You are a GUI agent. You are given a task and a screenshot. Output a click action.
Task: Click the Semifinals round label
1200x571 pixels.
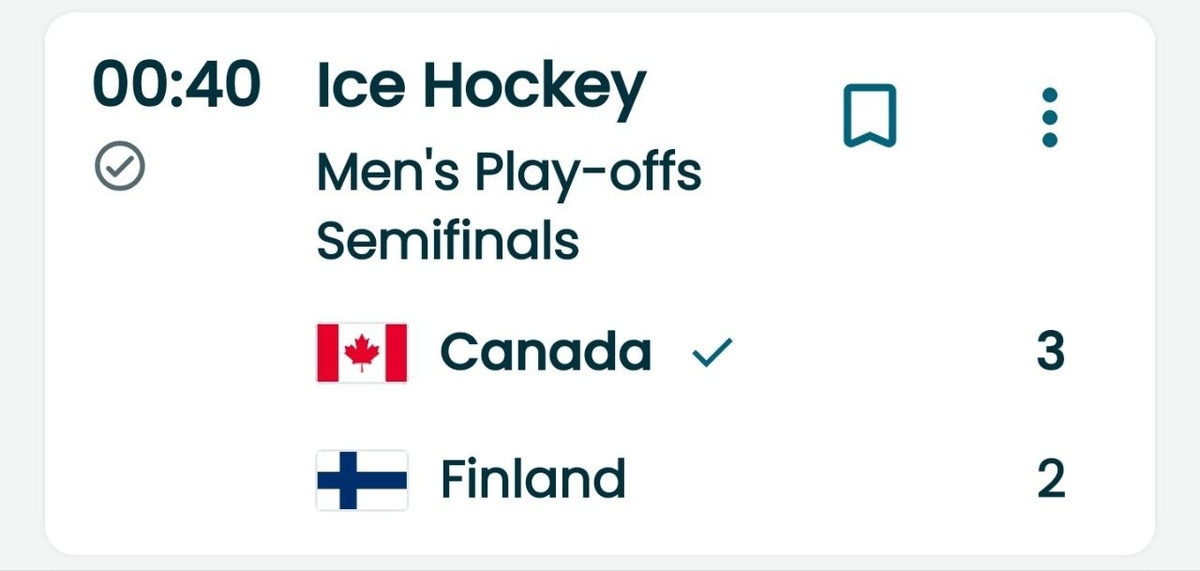coord(448,240)
